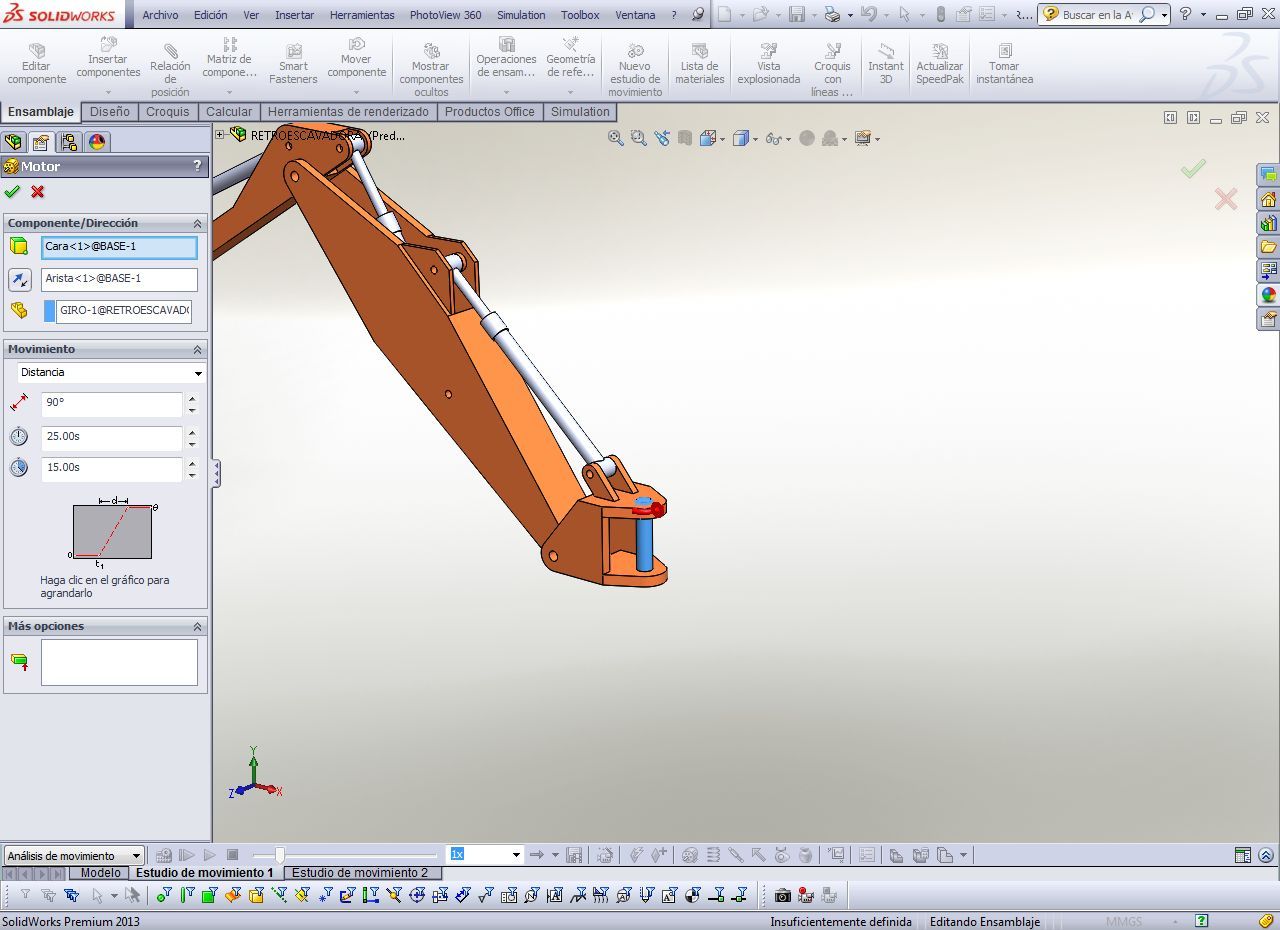Select Relación de posición tool

(170, 70)
